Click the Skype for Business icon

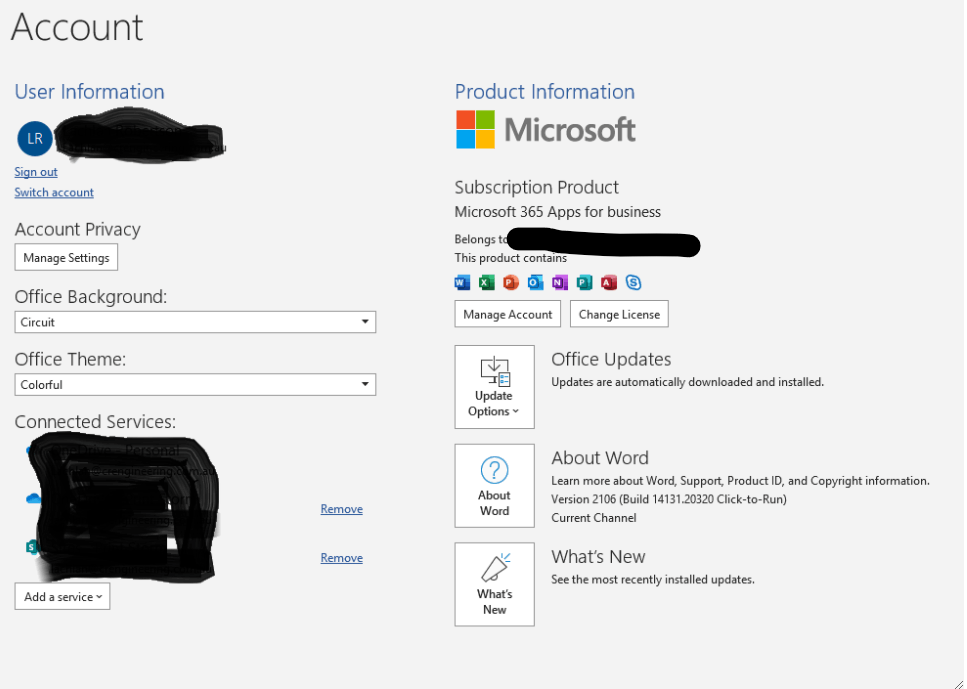pyautogui.click(x=633, y=283)
